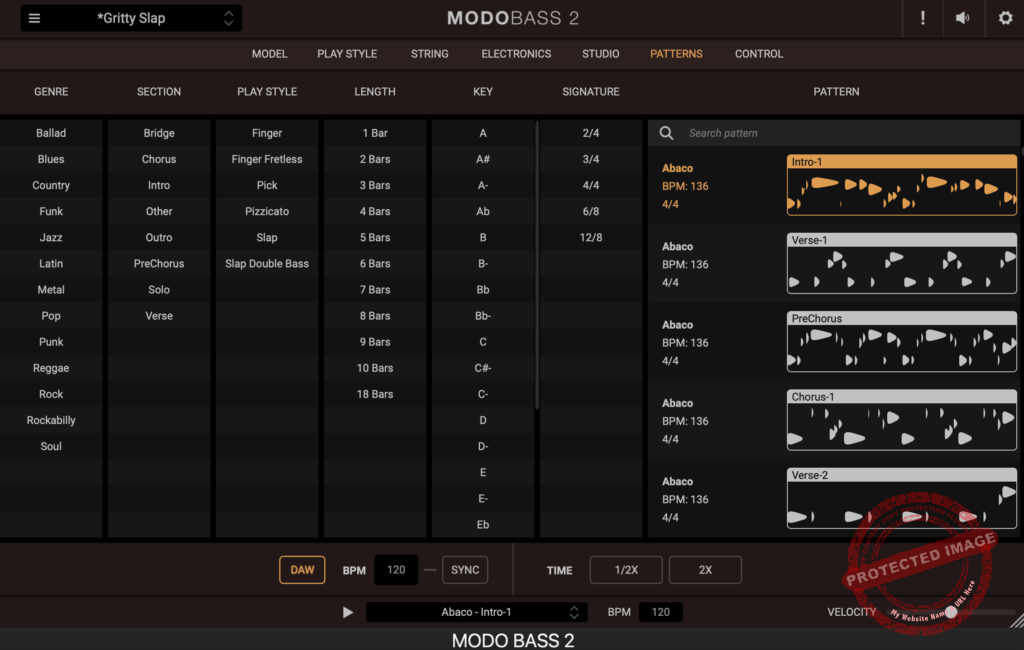
Task: Toggle the DAW button
Action: (302, 570)
